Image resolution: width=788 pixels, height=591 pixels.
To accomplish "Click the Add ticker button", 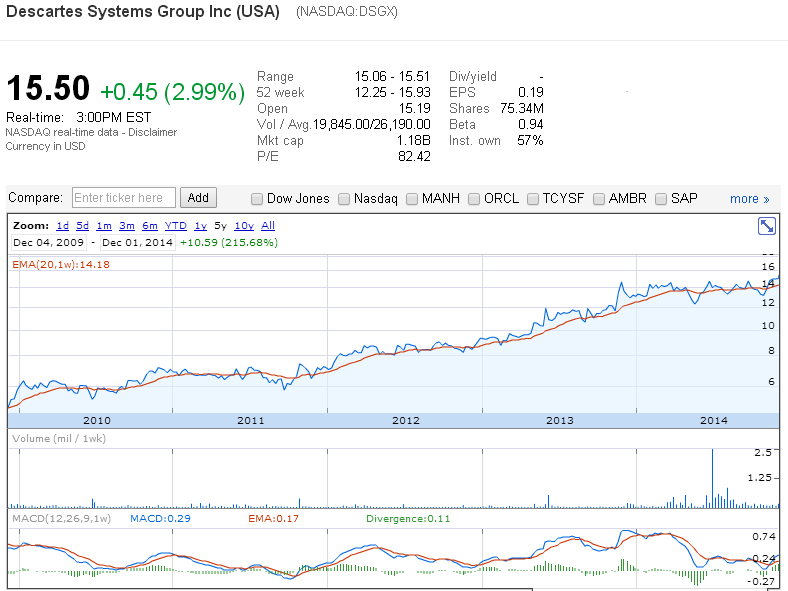I will tap(198, 198).
